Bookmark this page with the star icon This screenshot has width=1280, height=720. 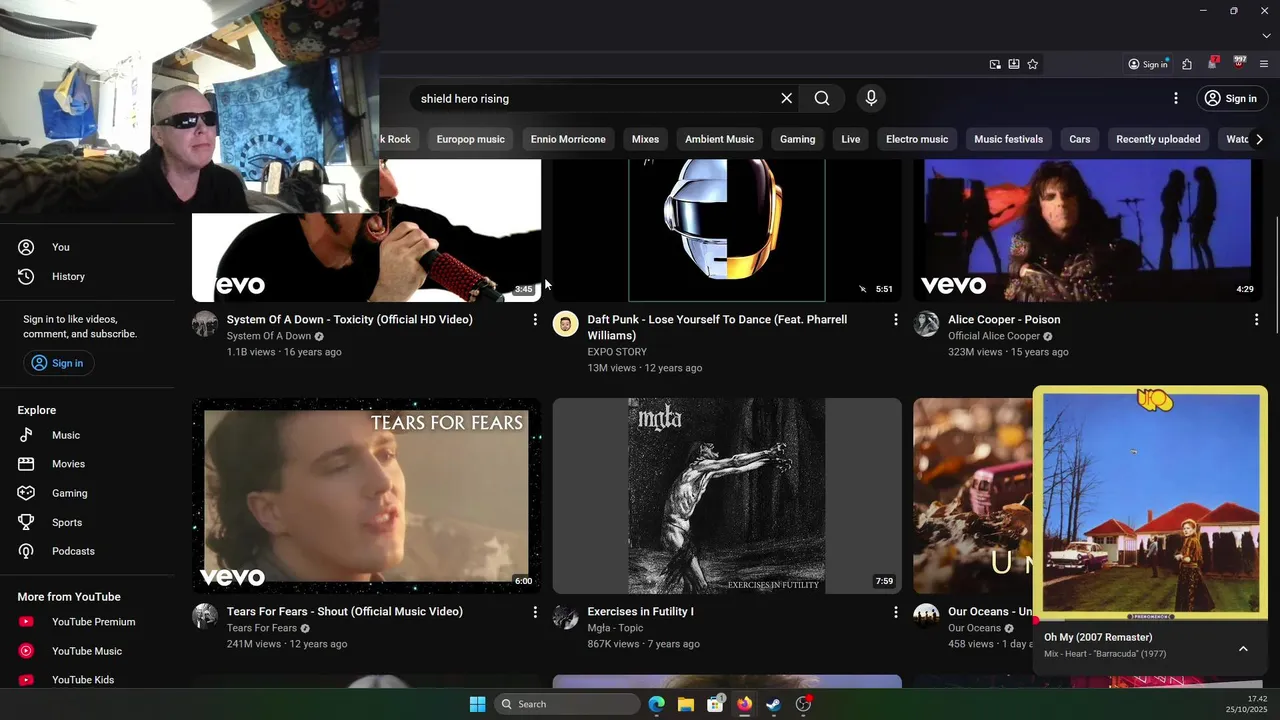coord(1033,64)
